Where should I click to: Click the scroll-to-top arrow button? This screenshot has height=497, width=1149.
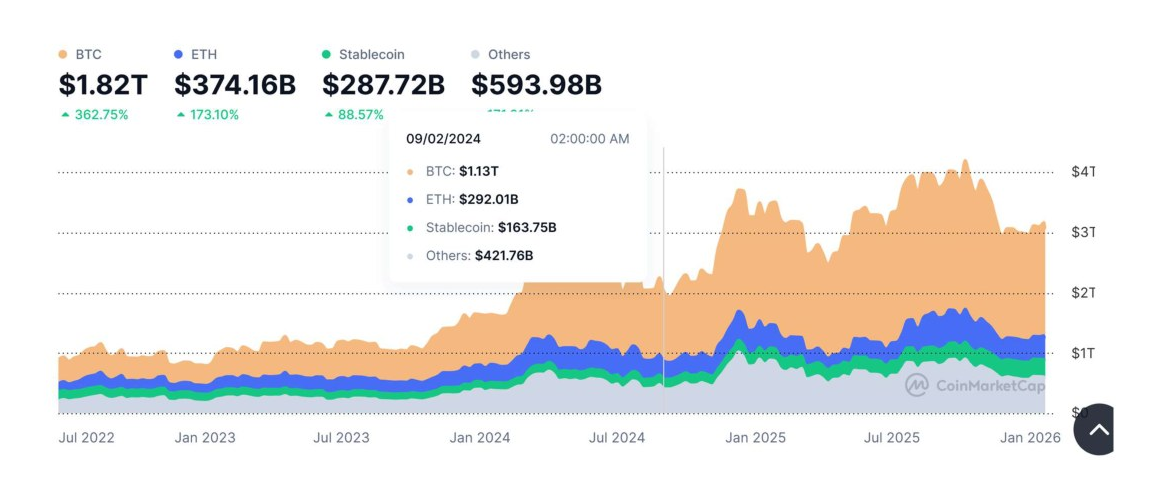click(x=1094, y=430)
